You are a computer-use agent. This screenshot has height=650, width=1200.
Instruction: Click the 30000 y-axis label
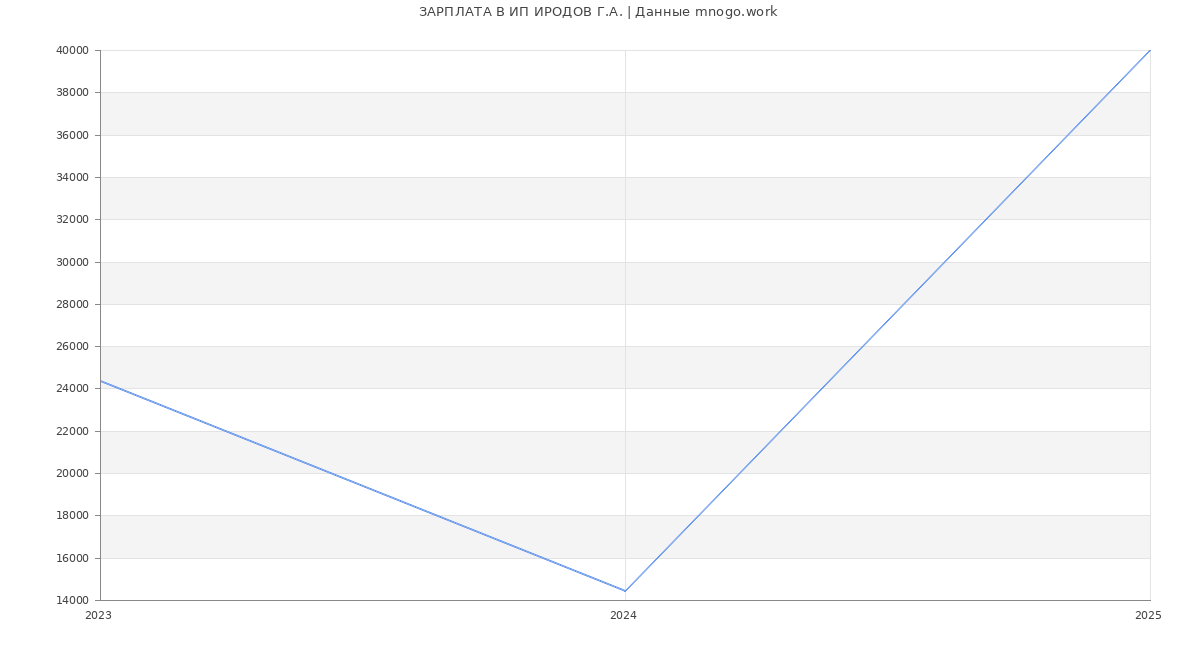tap(73, 262)
